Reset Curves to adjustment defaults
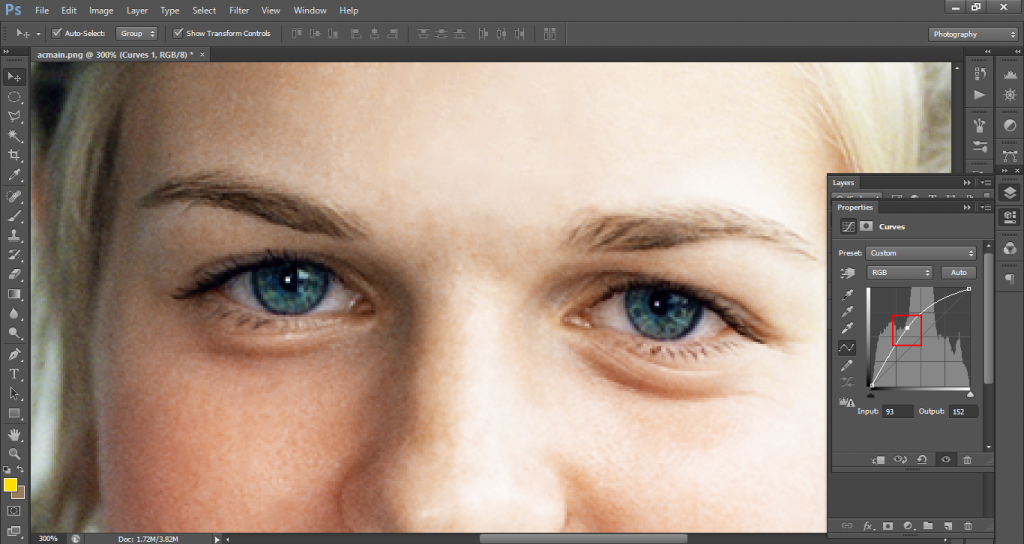This screenshot has width=1024, height=544. 922,460
